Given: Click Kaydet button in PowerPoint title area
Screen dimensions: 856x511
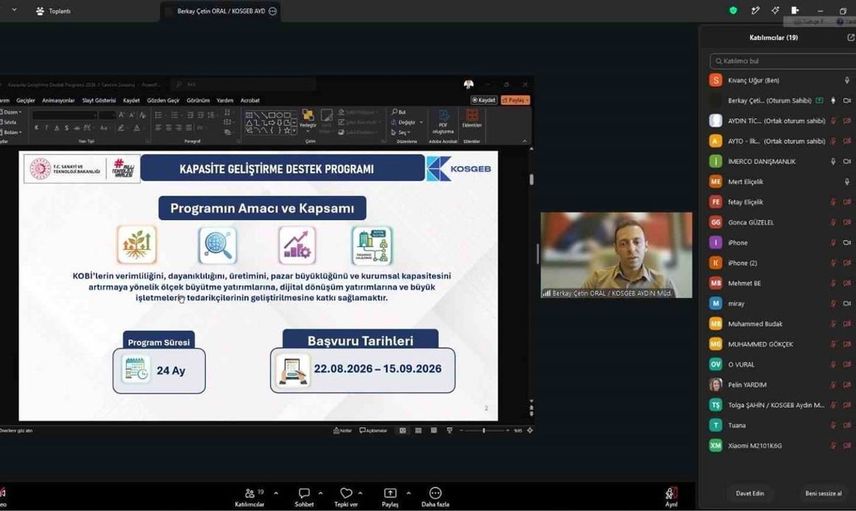Looking at the screenshot, I should point(484,100).
